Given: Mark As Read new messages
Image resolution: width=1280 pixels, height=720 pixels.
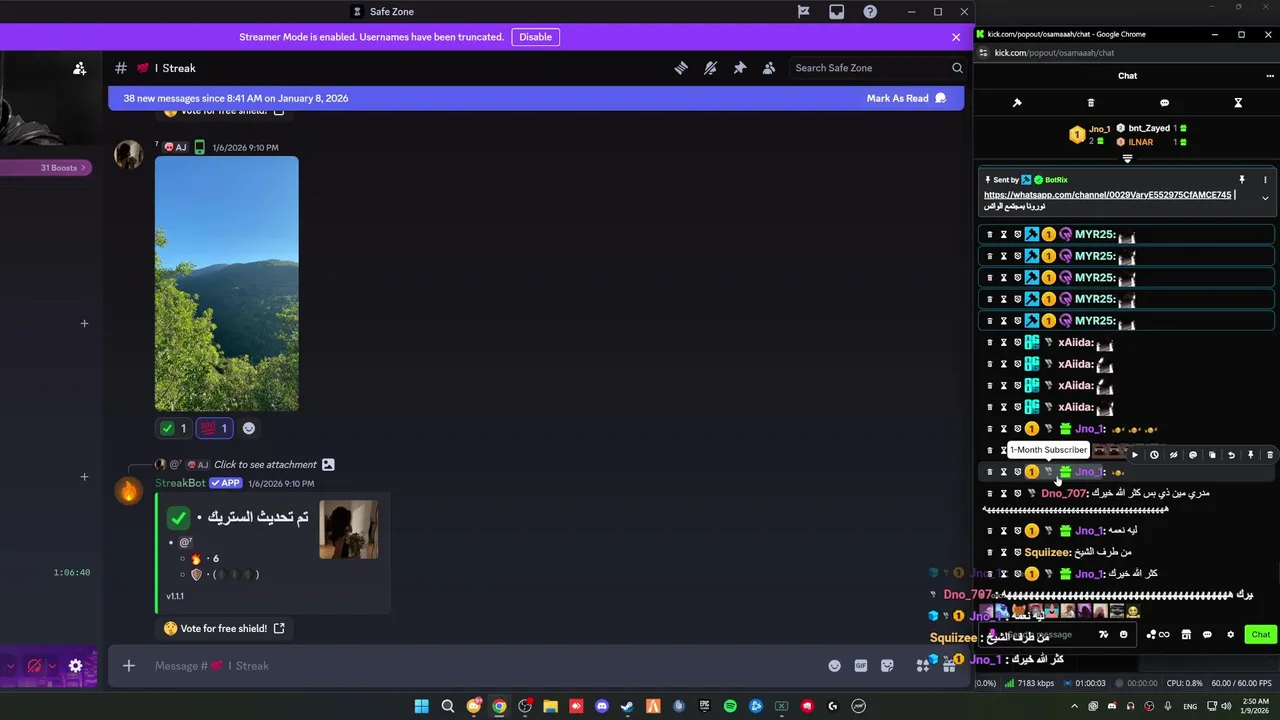Looking at the screenshot, I should click(x=906, y=98).
